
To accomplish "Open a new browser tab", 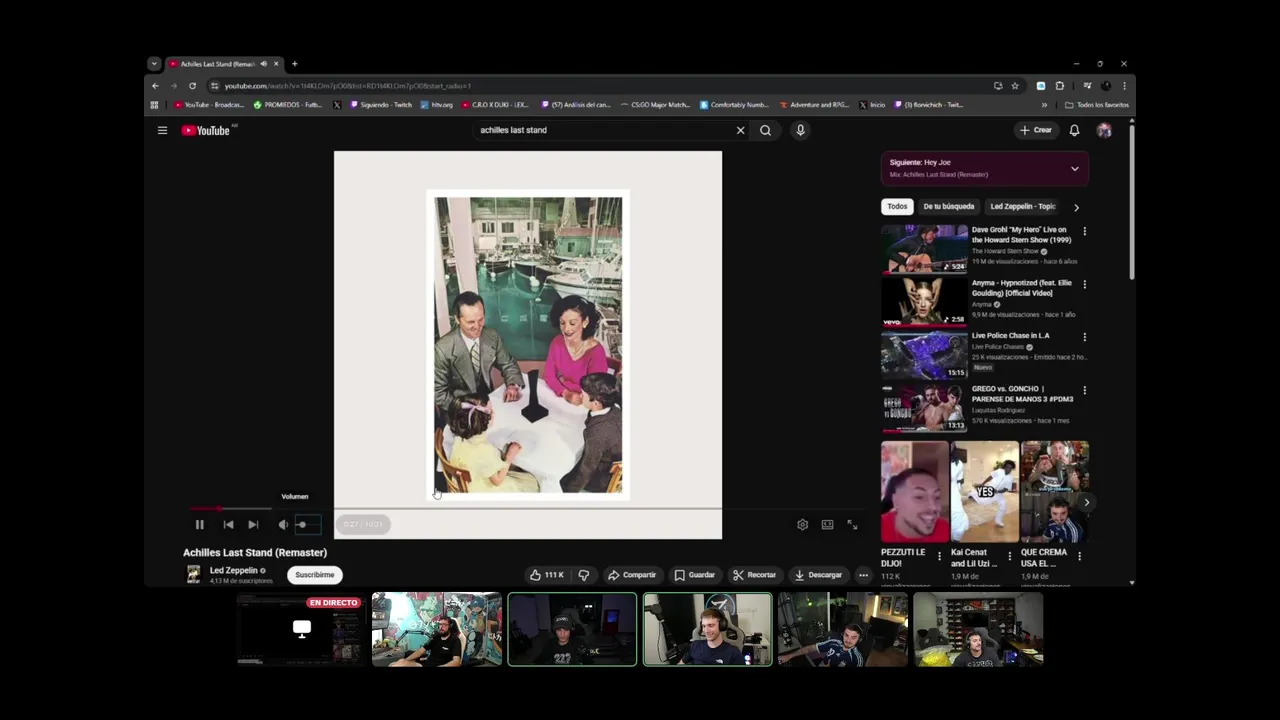I will click(x=294, y=64).
